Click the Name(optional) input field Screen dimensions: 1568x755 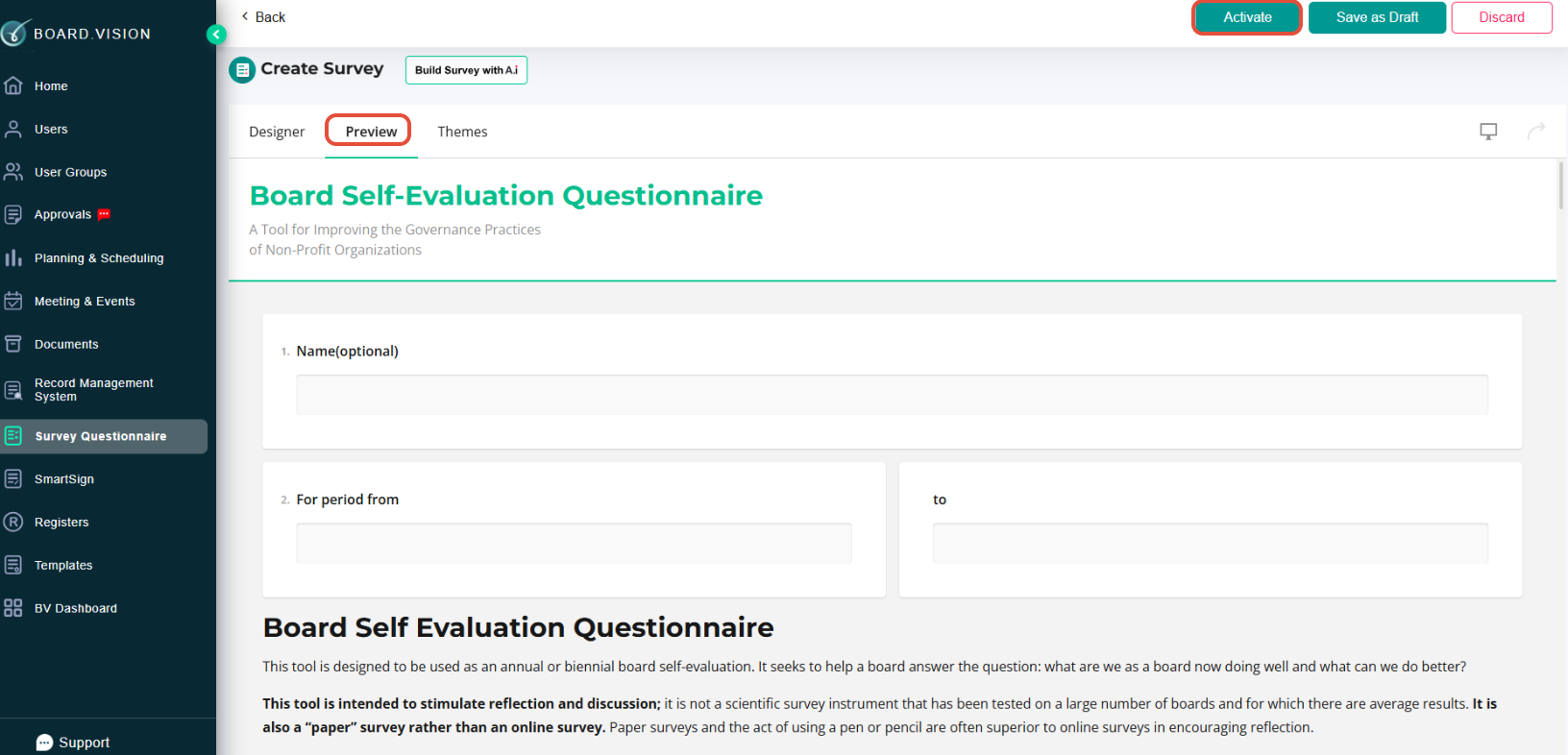point(892,395)
